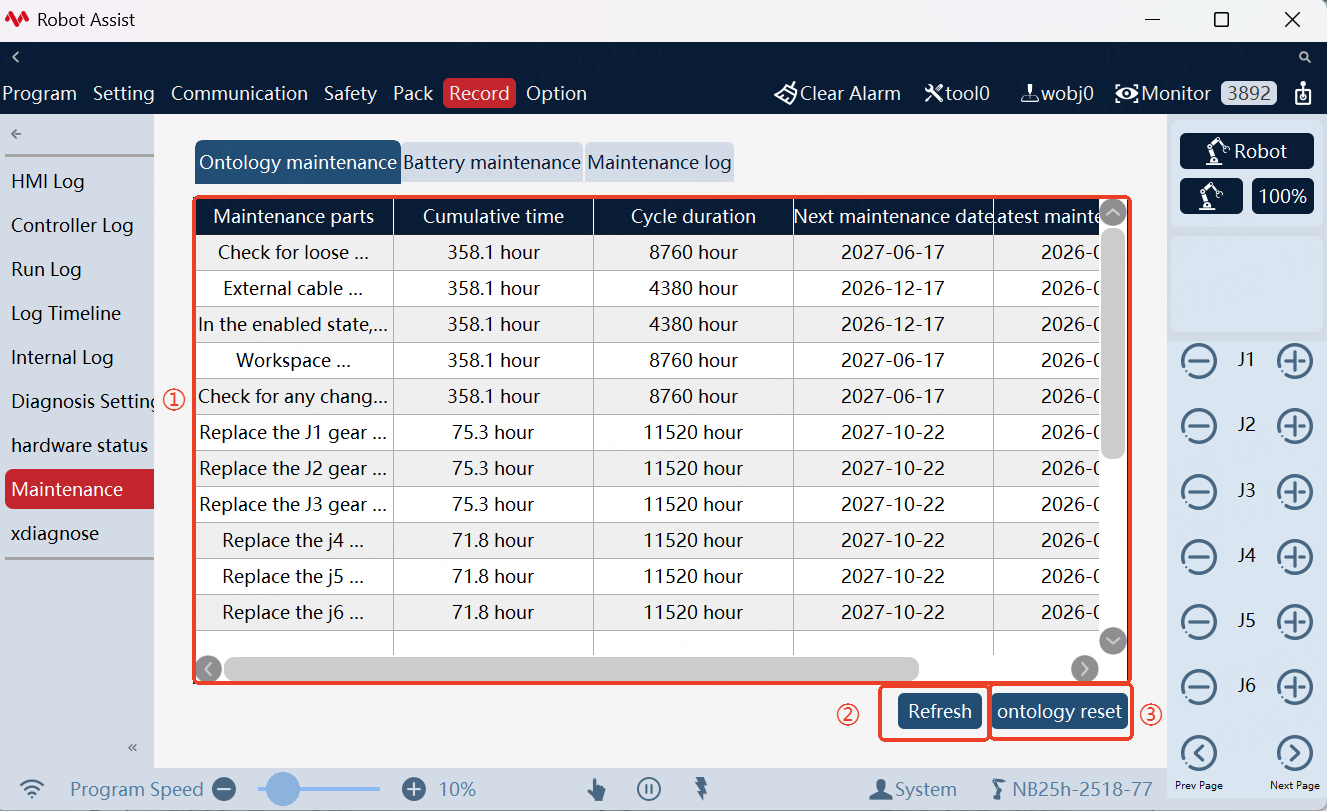Jog J4 plus button
This screenshot has height=811, width=1327.
click(1295, 556)
